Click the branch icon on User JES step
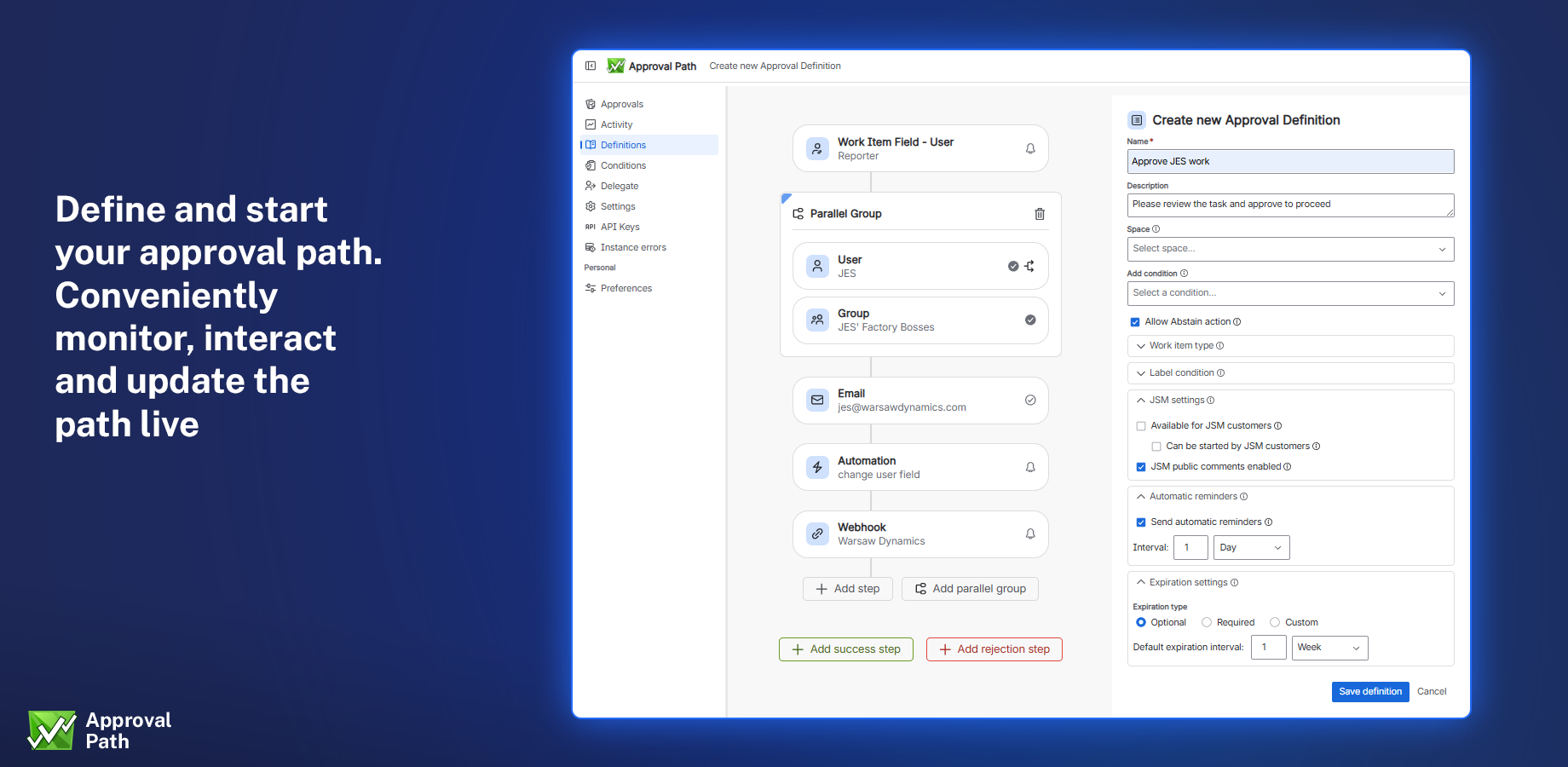This screenshot has height=767, width=1568. (1029, 266)
